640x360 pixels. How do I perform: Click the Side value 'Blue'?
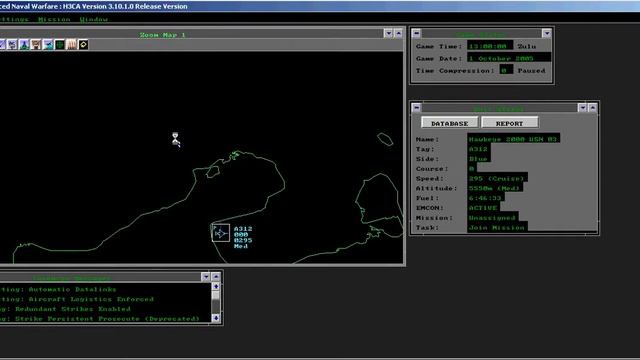(479, 158)
